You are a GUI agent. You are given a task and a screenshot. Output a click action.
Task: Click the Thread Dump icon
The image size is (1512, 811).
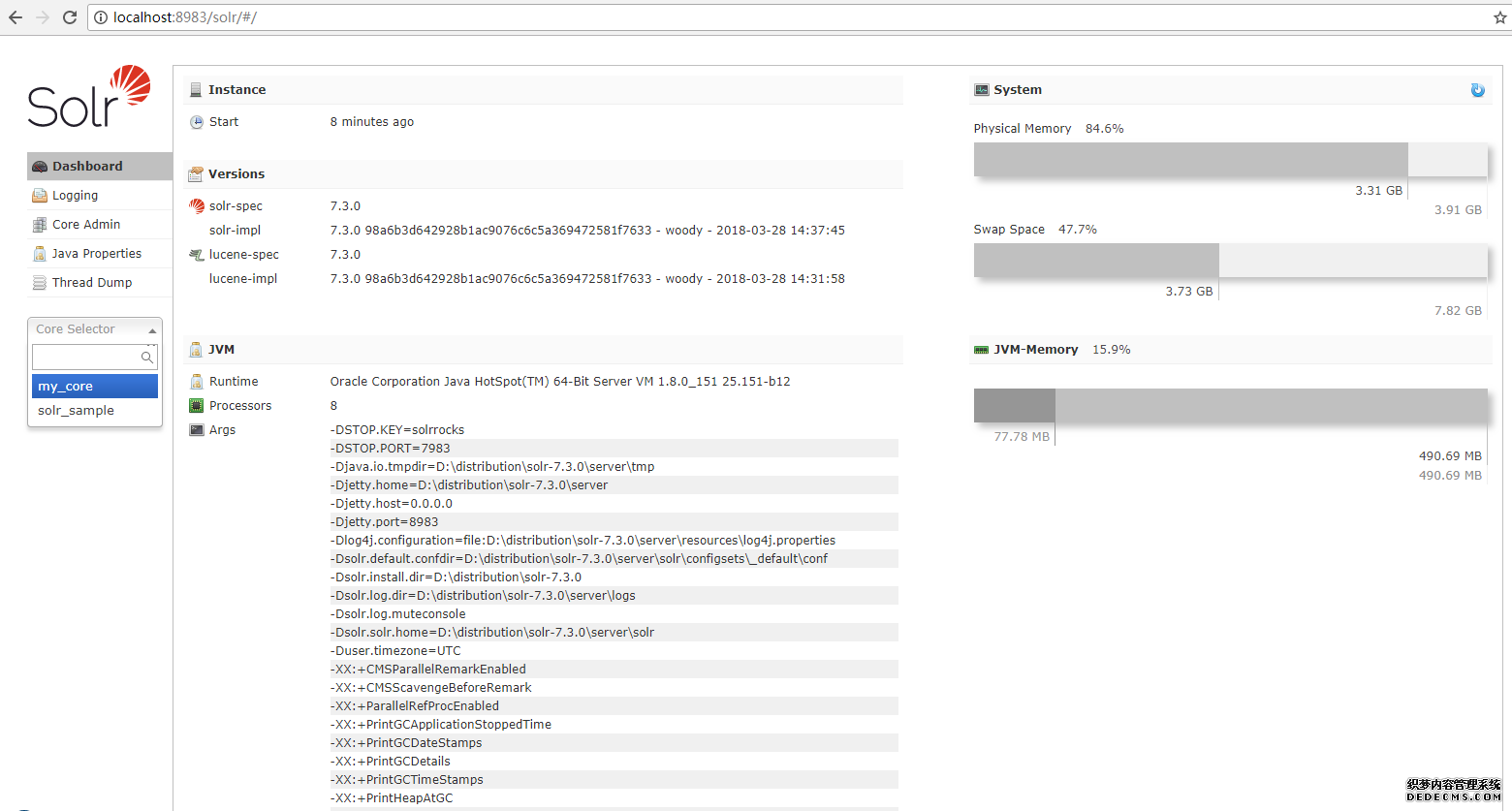tap(40, 283)
